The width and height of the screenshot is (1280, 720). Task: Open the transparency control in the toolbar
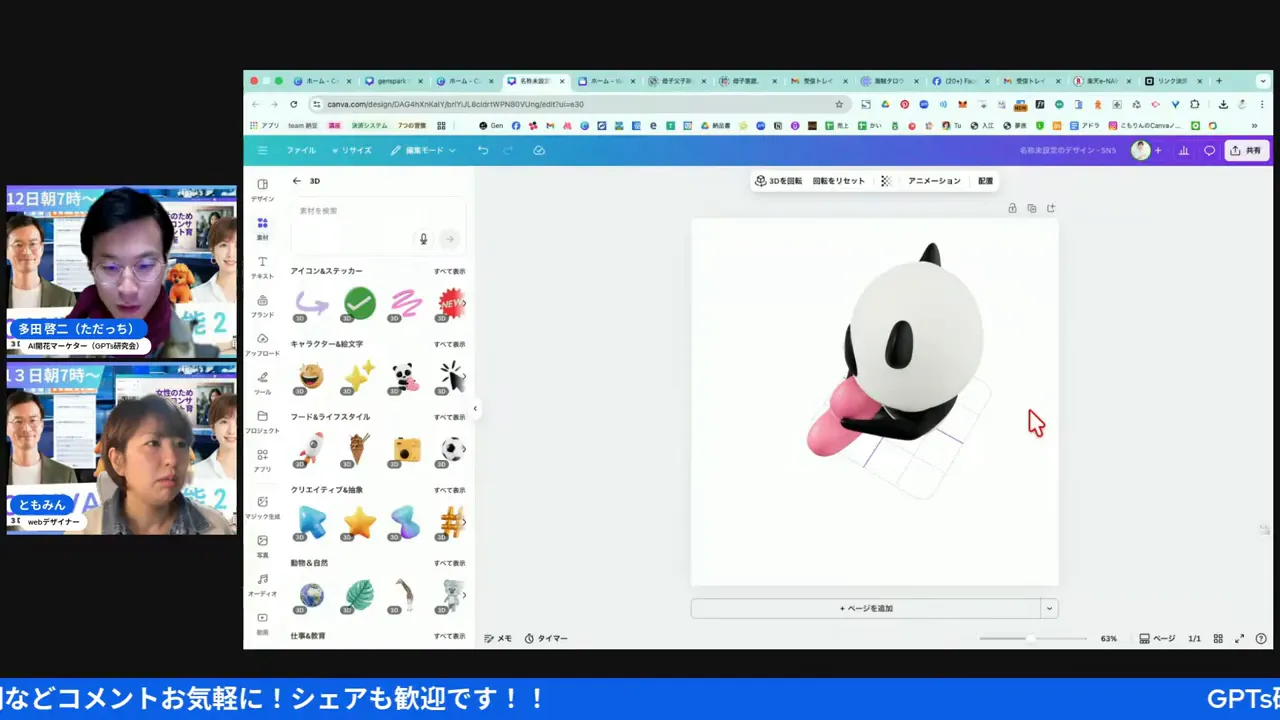[x=885, y=181]
